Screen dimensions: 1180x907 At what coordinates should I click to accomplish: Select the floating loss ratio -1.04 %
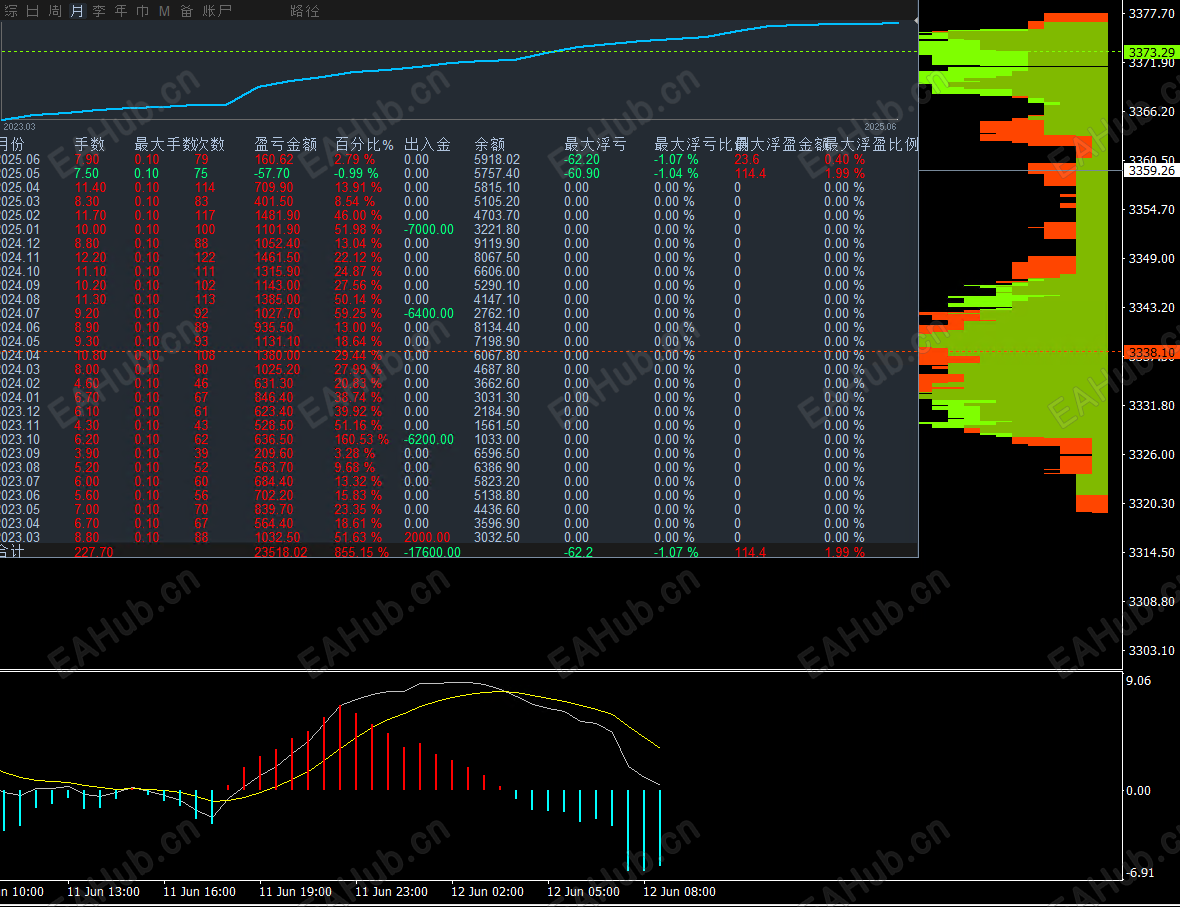tap(676, 174)
